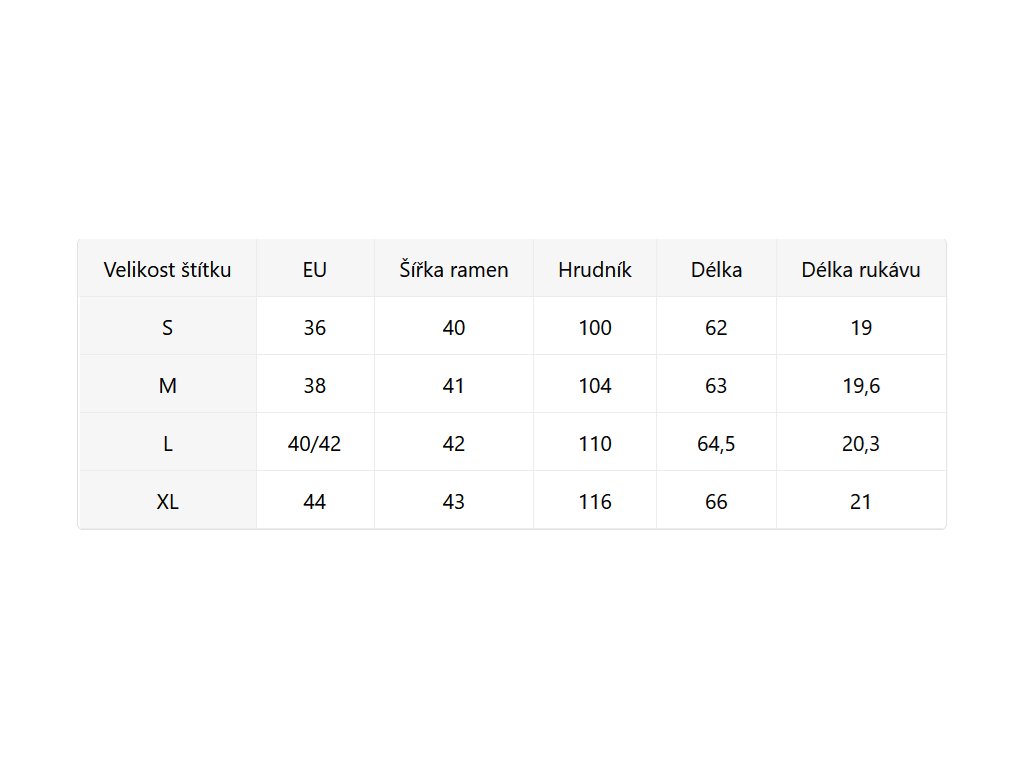
Task: Select the length value 63 cell
Action: pyautogui.click(x=716, y=385)
